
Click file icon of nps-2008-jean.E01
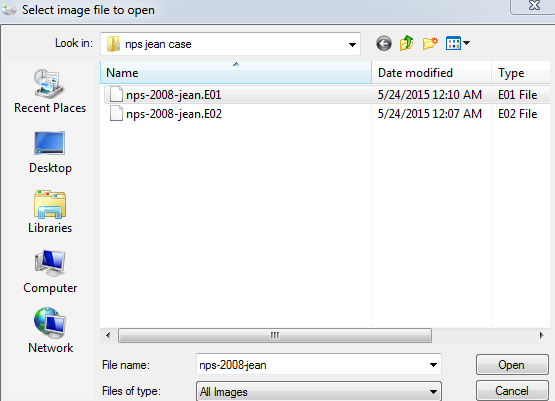tap(116, 94)
